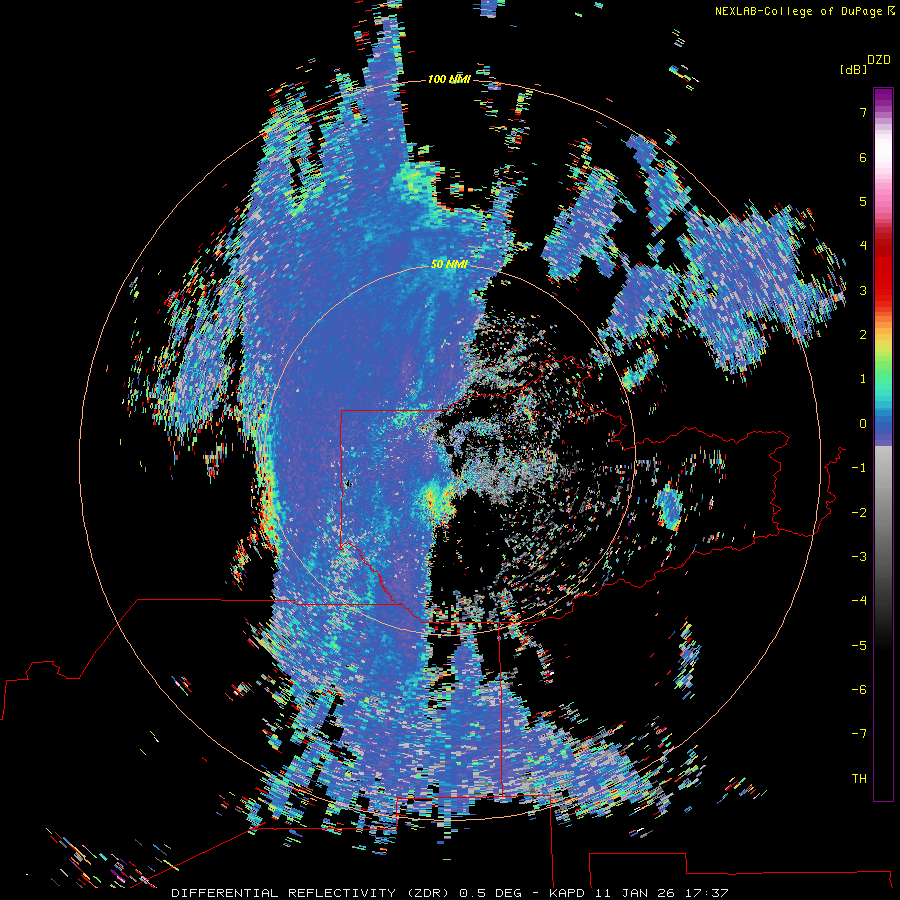The width and height of the screenshot is (900, 900).
Task: Click the 1 value on color scale
Action: point(863,379)
